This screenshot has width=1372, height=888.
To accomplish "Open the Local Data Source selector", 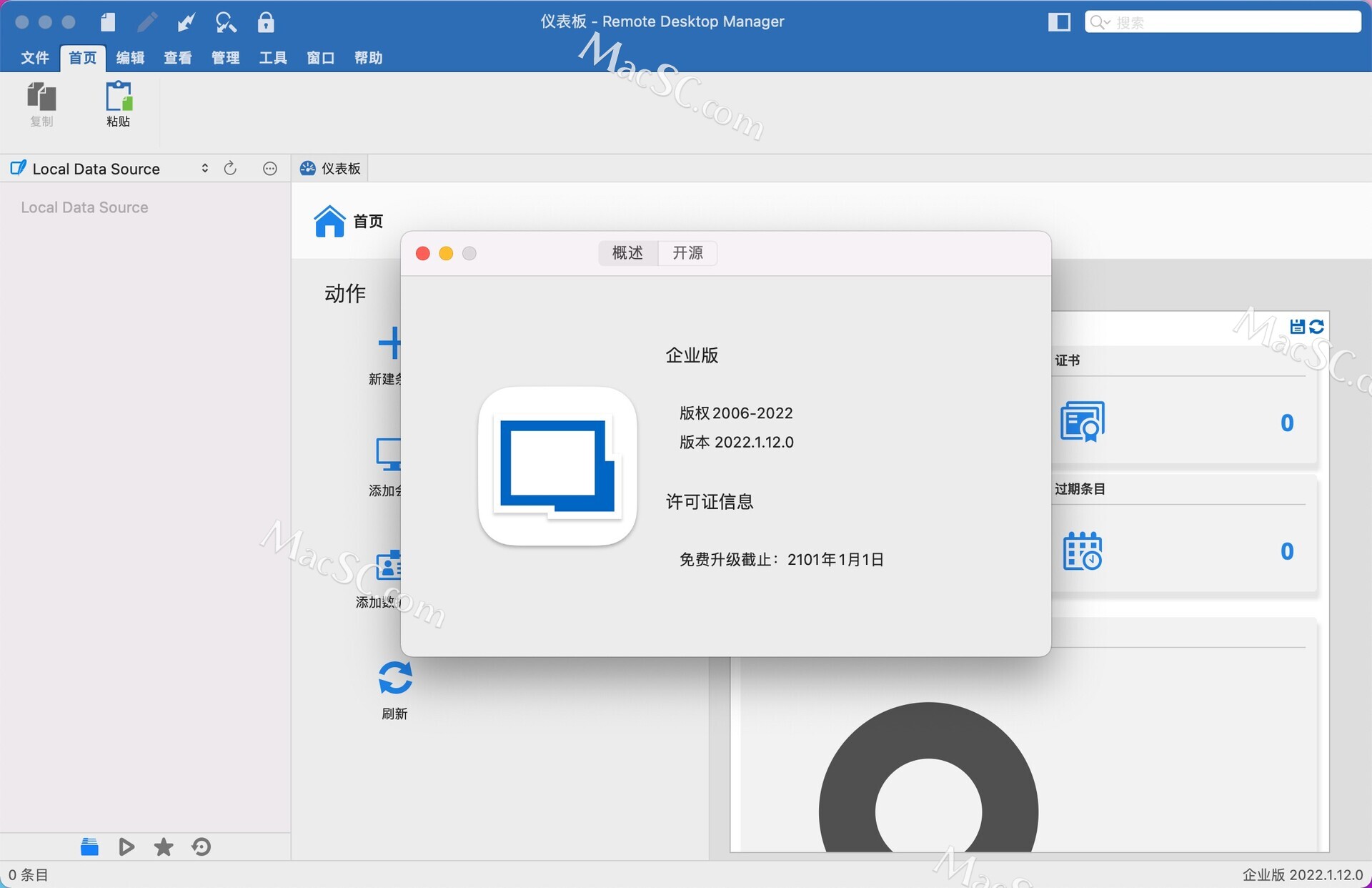I will point(204,168).
